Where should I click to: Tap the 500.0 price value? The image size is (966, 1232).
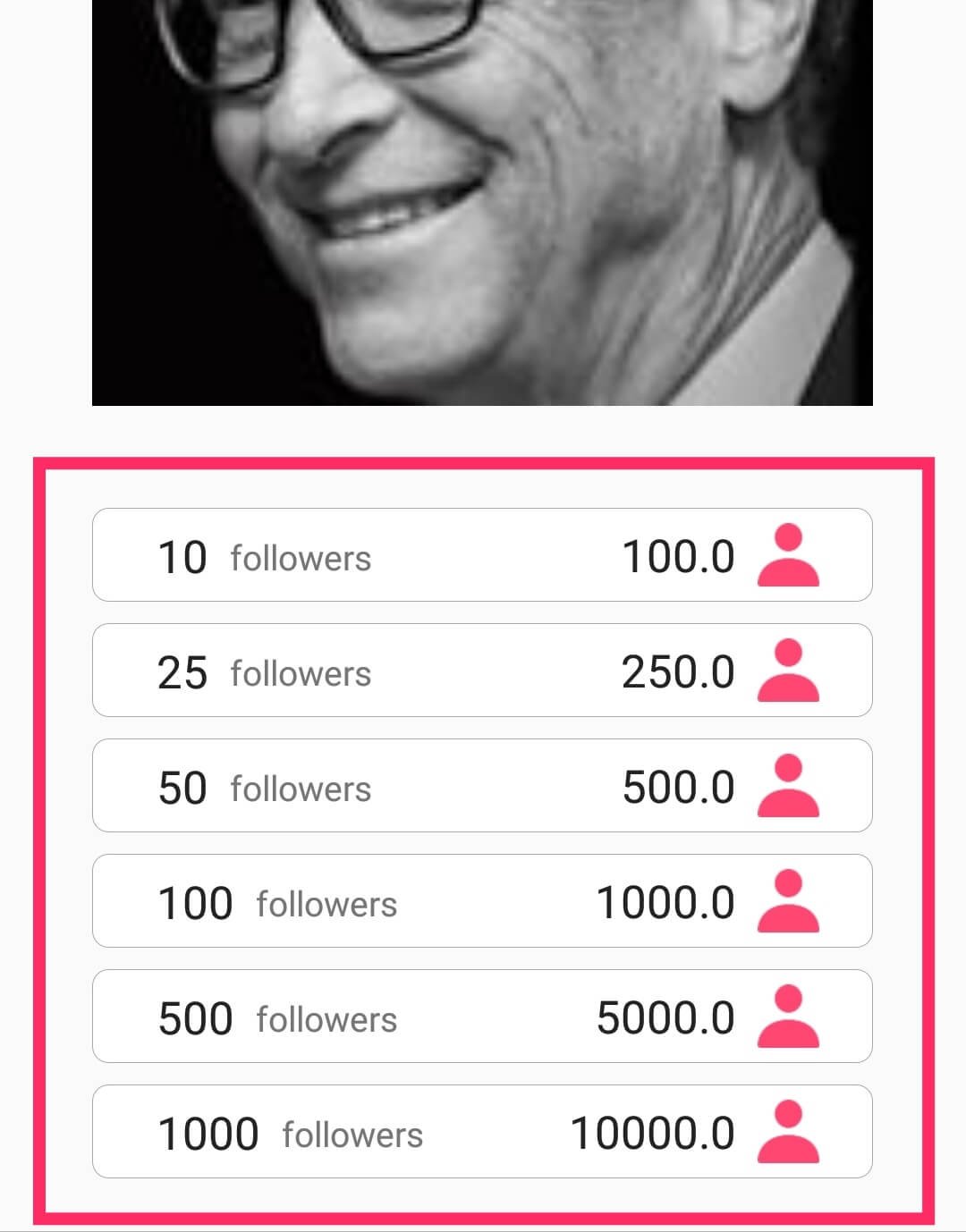point(678,788)
